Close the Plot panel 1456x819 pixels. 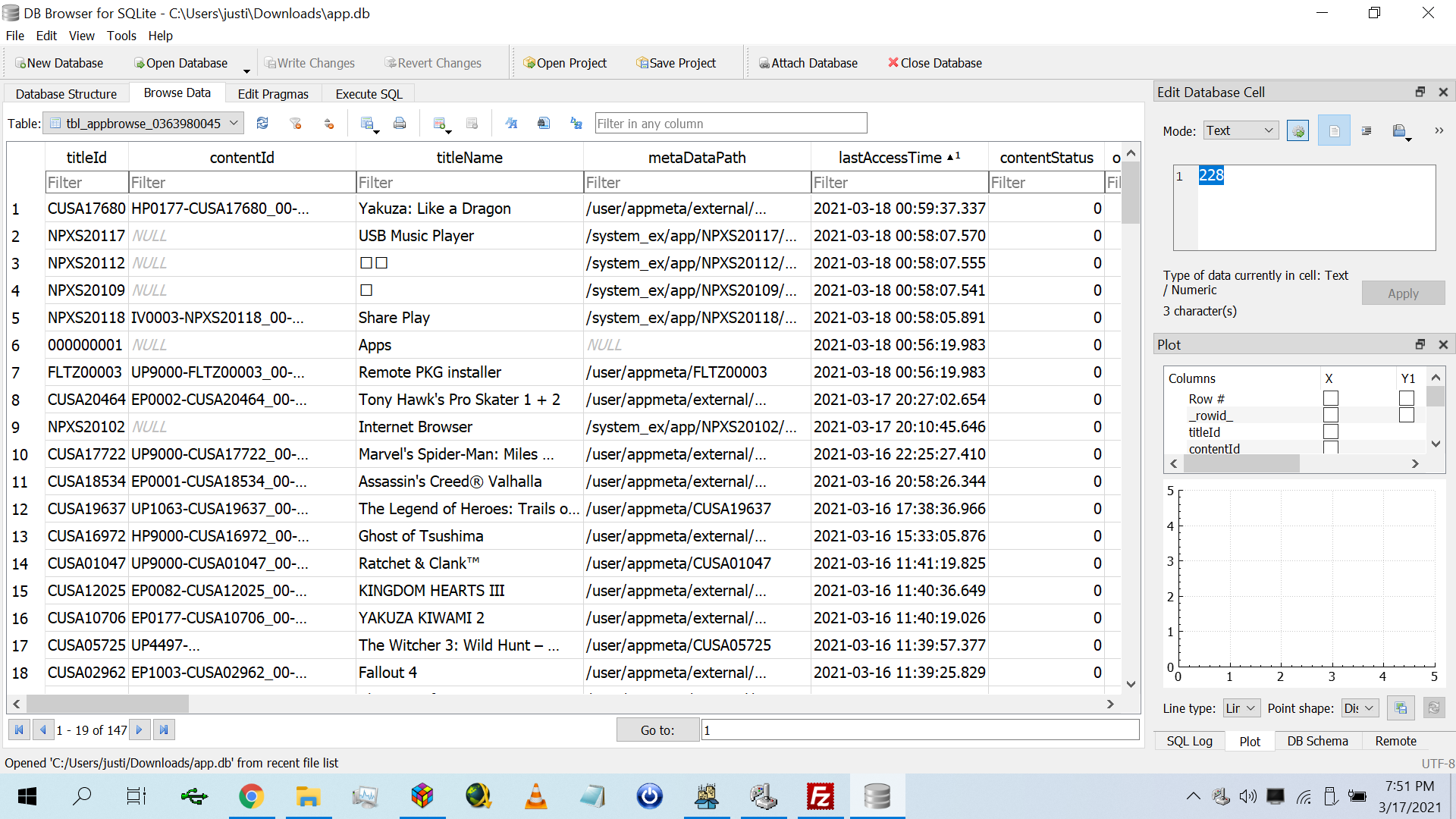pos(1443,344)
